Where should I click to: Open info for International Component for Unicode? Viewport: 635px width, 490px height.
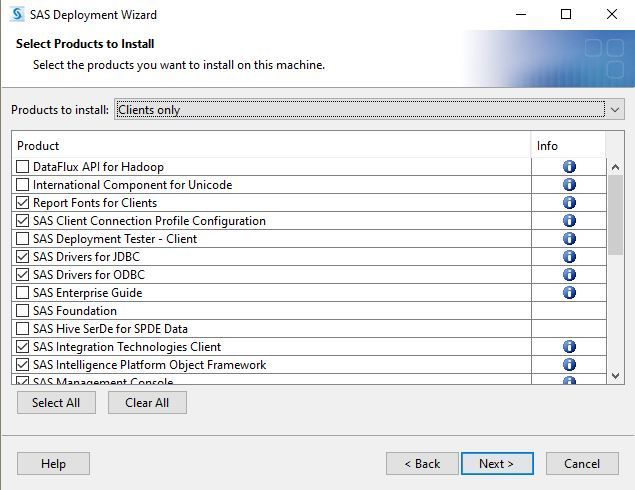point(569,185)
